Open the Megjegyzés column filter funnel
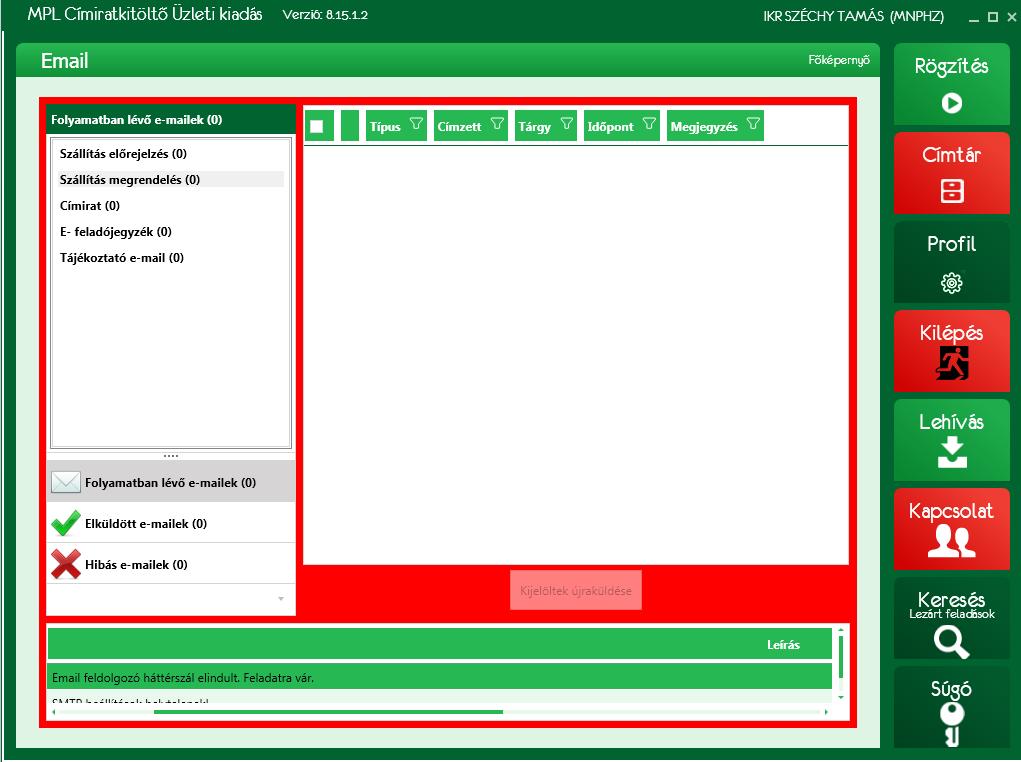Screen dimensions: 1021x762 pos(753,124)
